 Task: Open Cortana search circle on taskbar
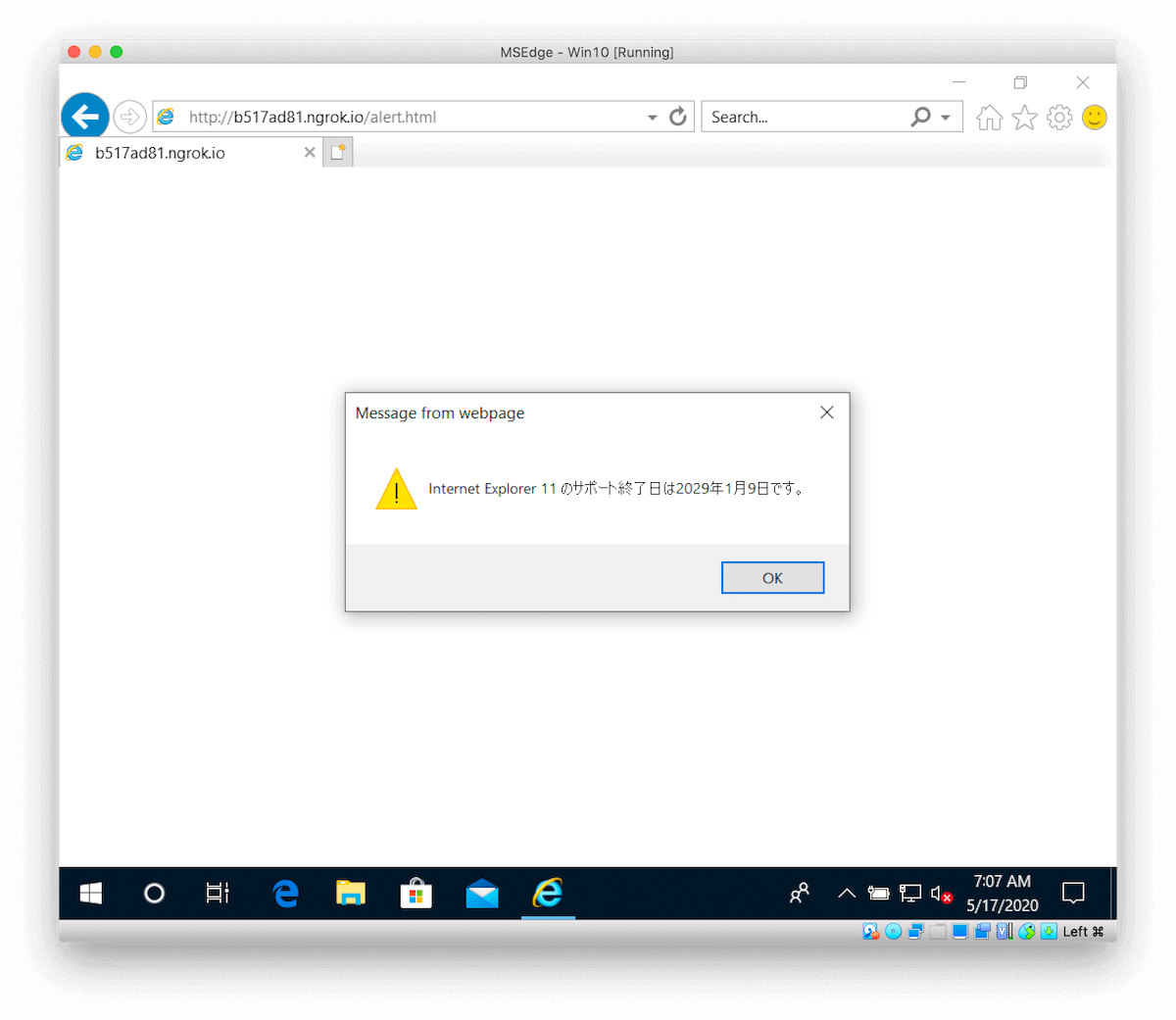click(154, 893)
